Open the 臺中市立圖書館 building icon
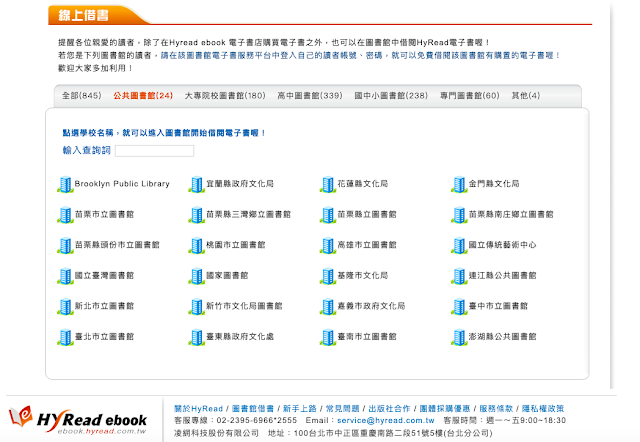 coord(459,307)
